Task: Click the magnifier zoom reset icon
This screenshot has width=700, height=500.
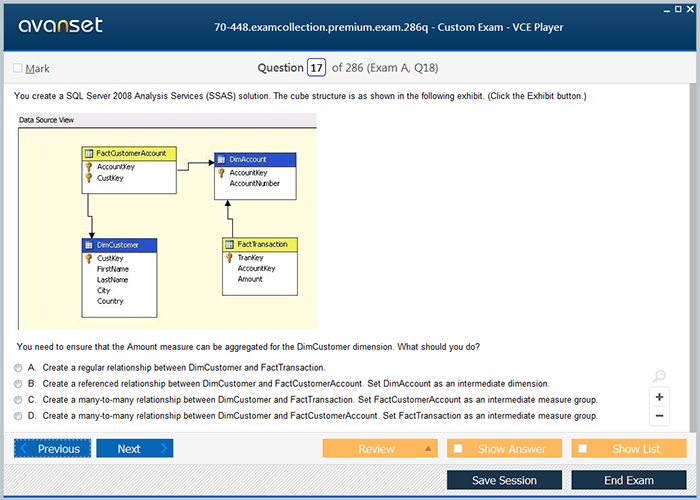Action: (x=659, y=376)
